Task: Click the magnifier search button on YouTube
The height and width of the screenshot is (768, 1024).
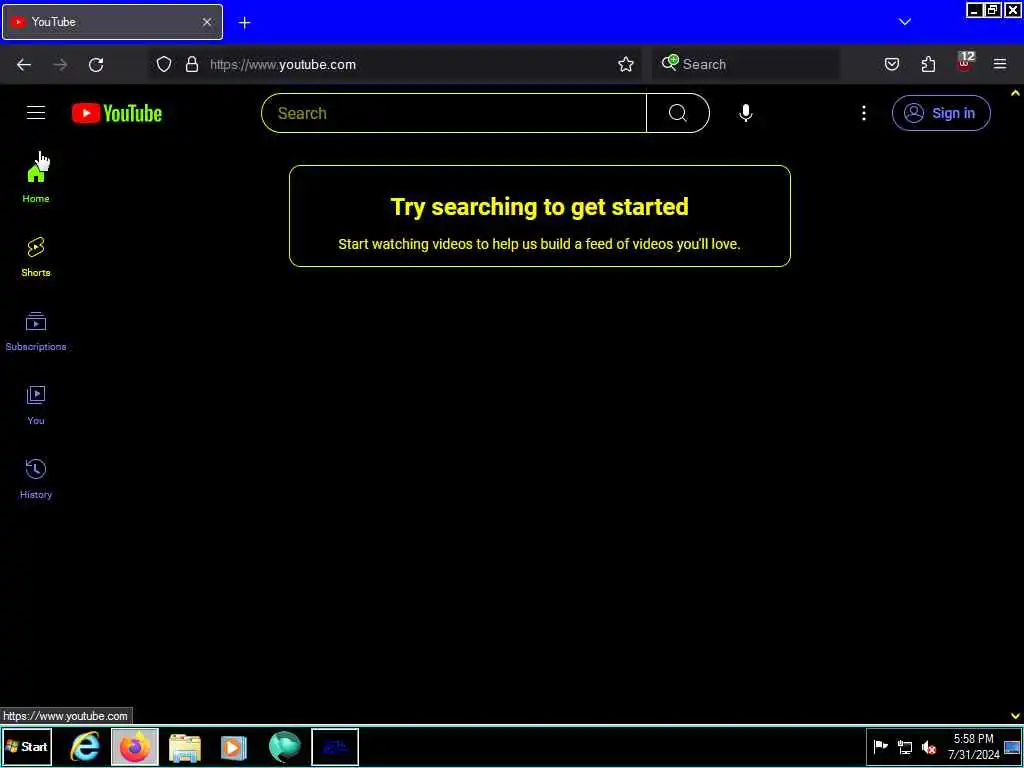Action: pos(677,113)
